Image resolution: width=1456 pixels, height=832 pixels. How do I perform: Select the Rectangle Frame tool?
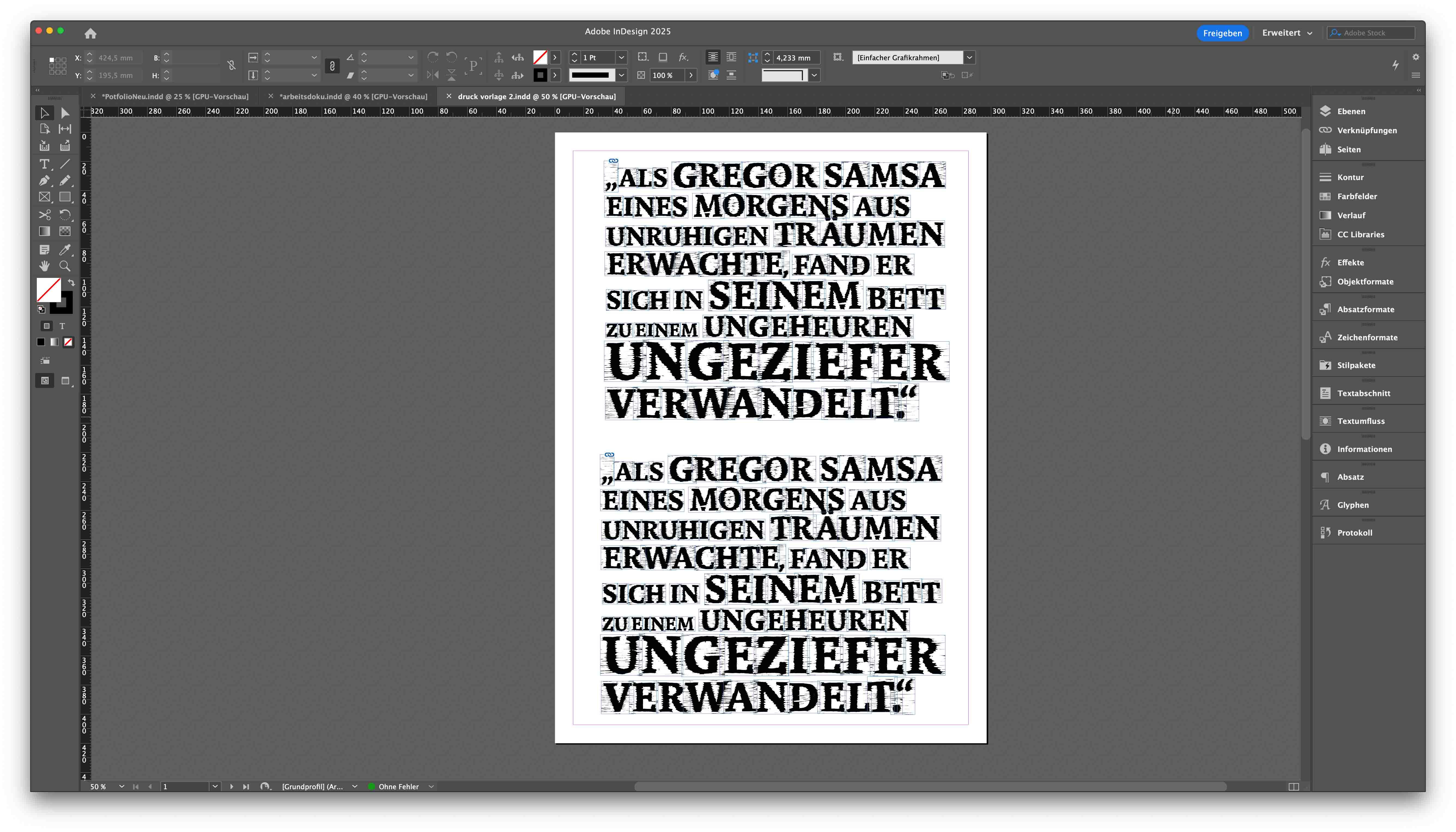pos(45,197)
